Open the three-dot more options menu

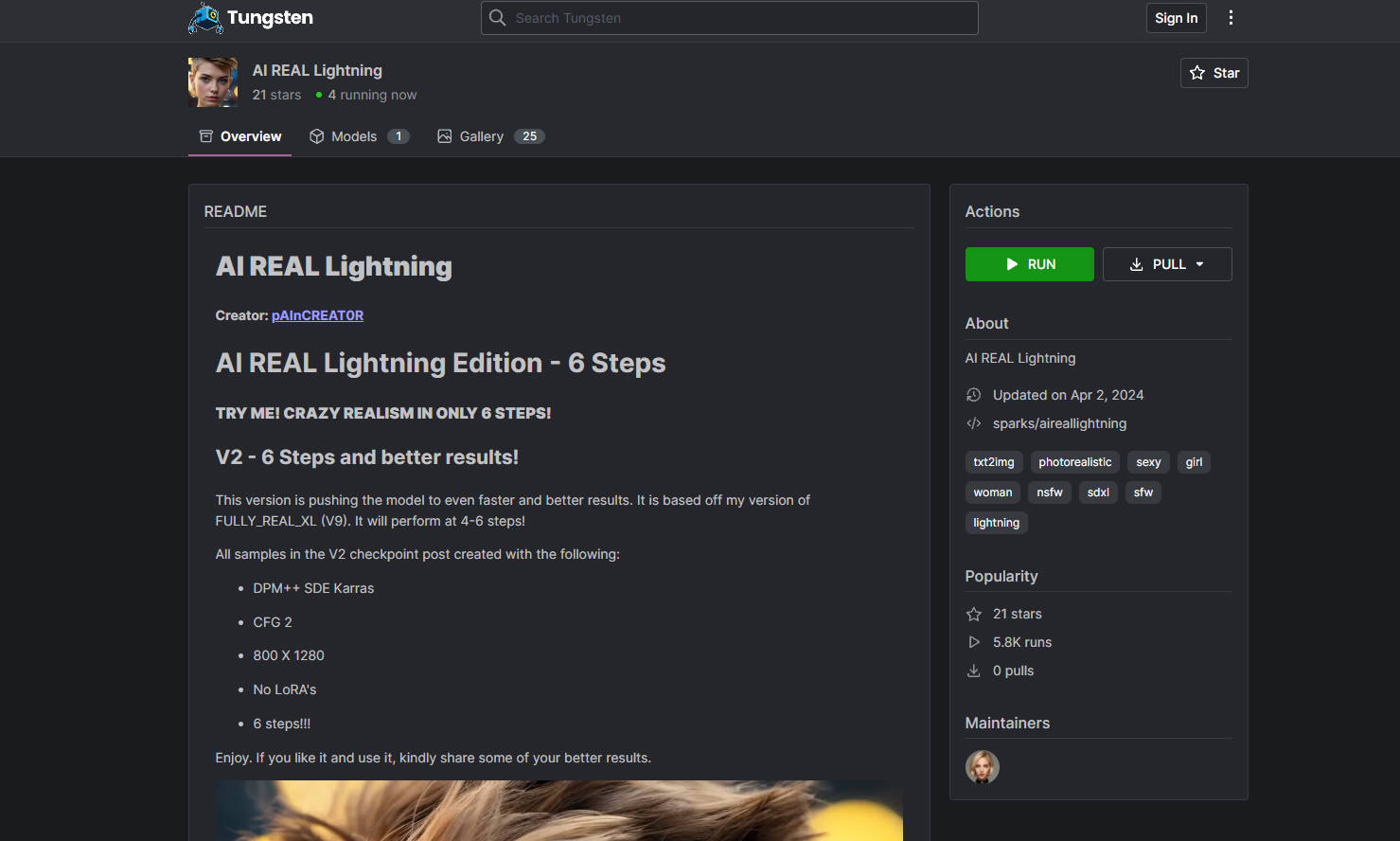pos(1231,18)
